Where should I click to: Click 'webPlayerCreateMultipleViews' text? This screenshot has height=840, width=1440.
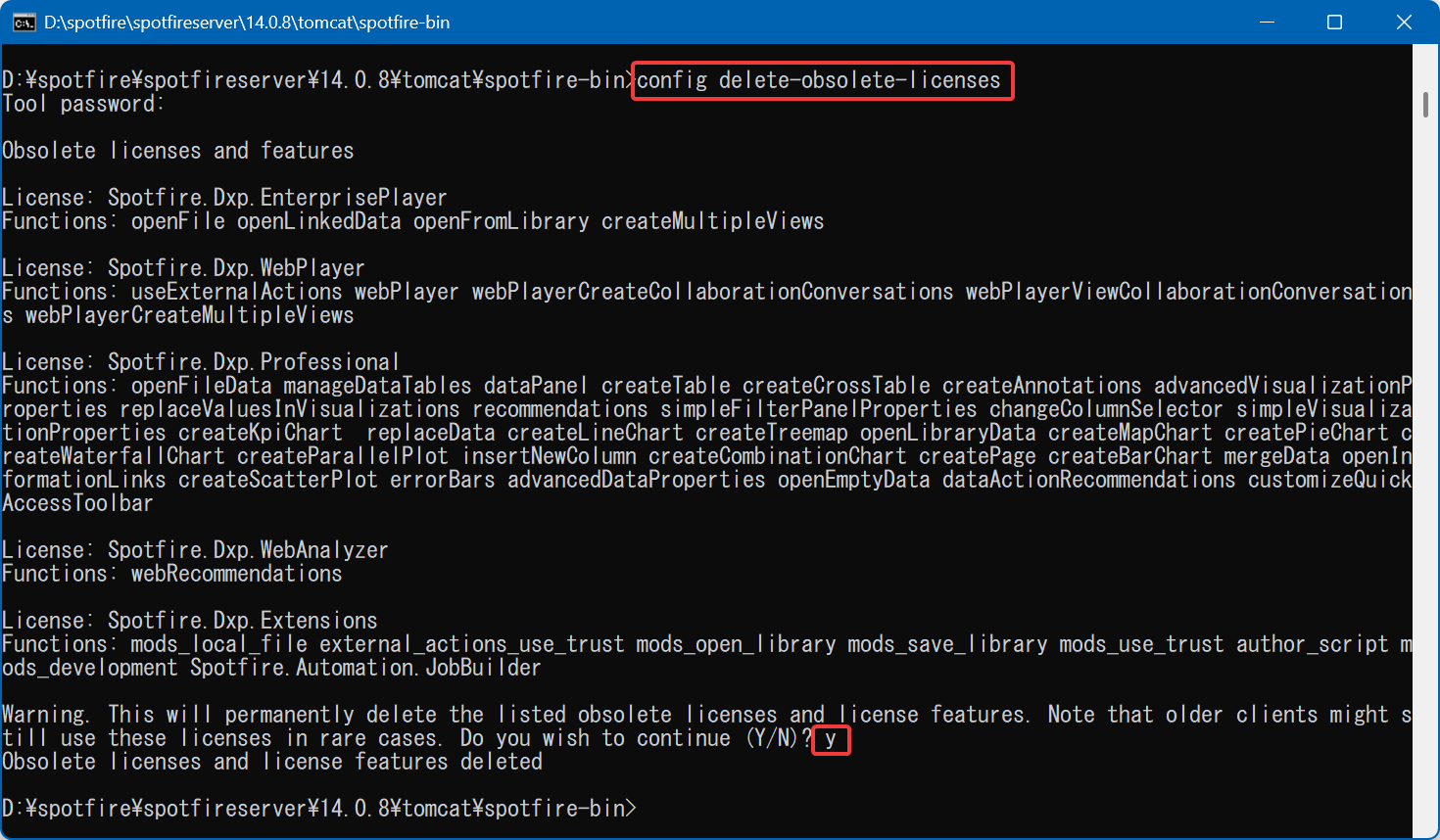coord(190,315)
